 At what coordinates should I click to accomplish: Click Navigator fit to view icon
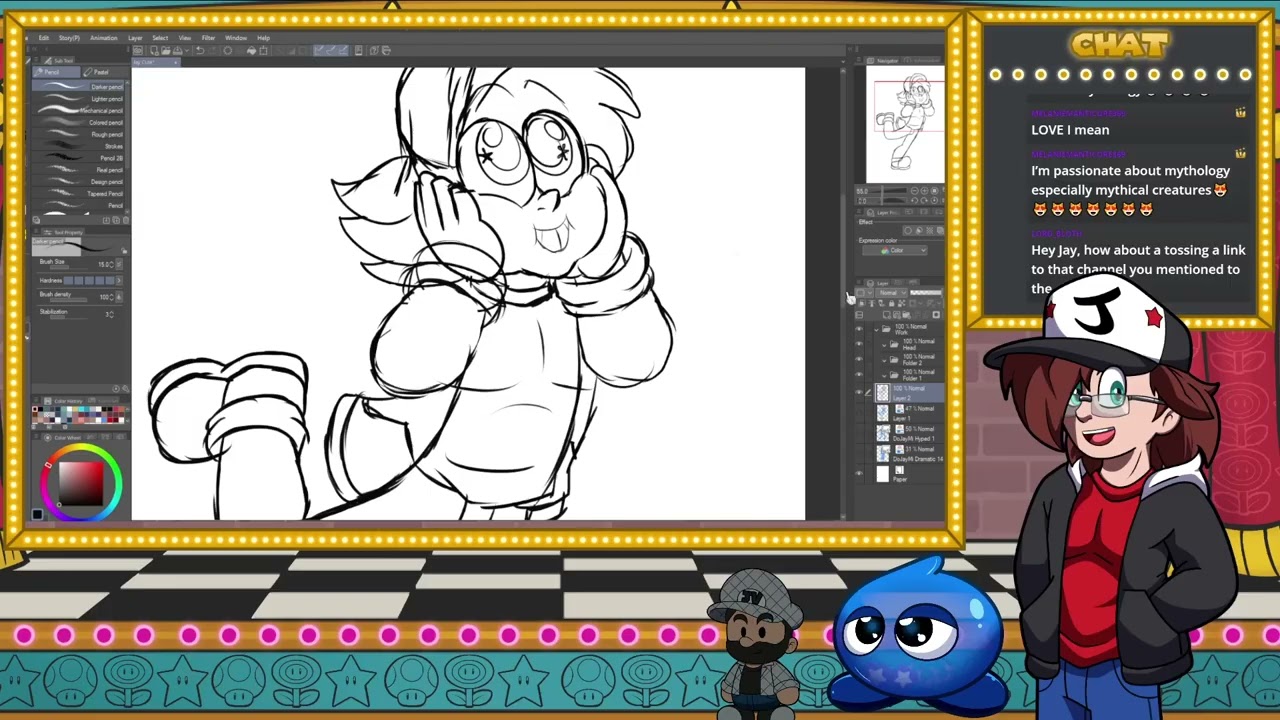click(x=934, y=190)
